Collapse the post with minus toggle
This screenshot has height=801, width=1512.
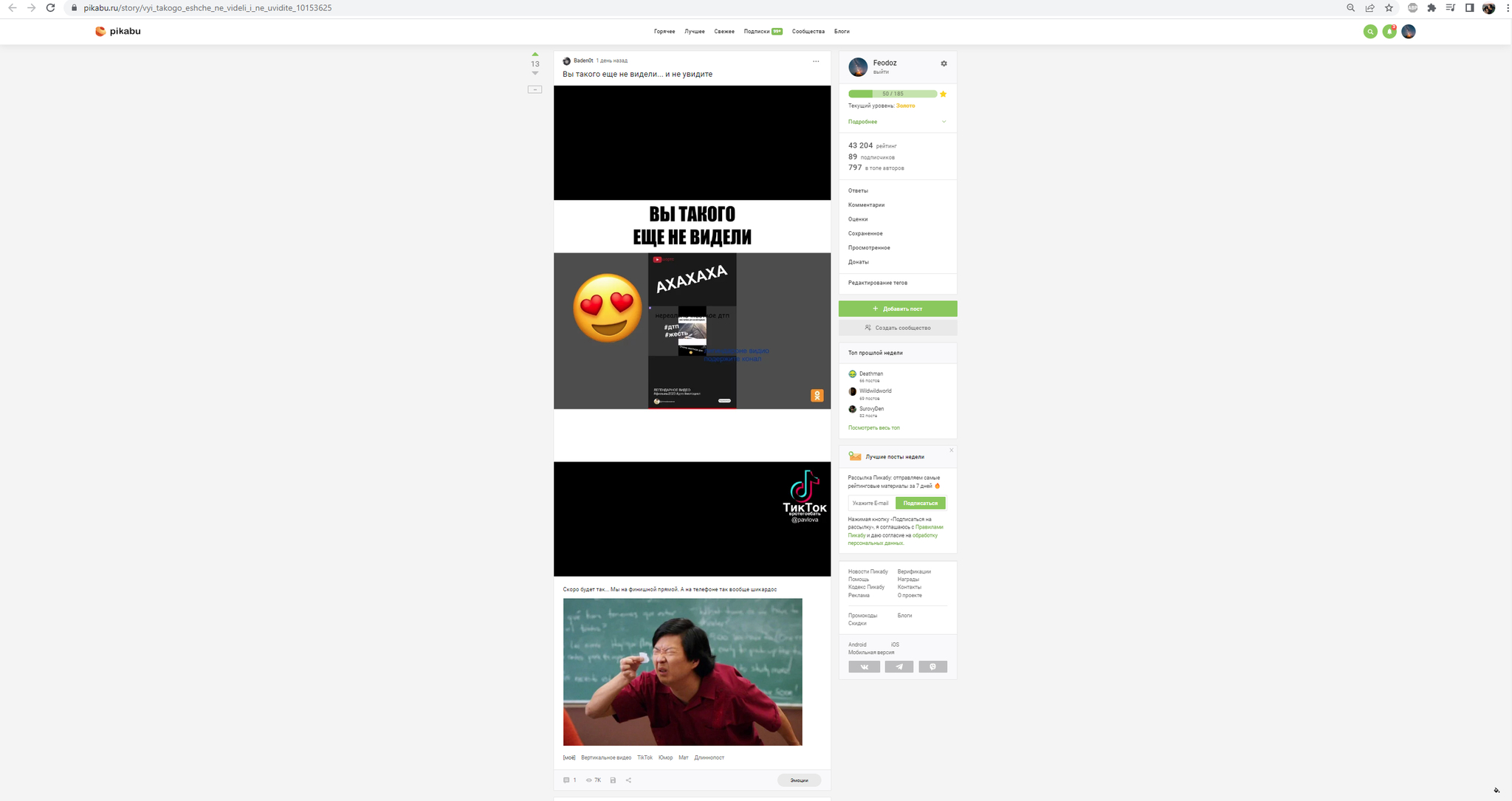click(535, 89)
